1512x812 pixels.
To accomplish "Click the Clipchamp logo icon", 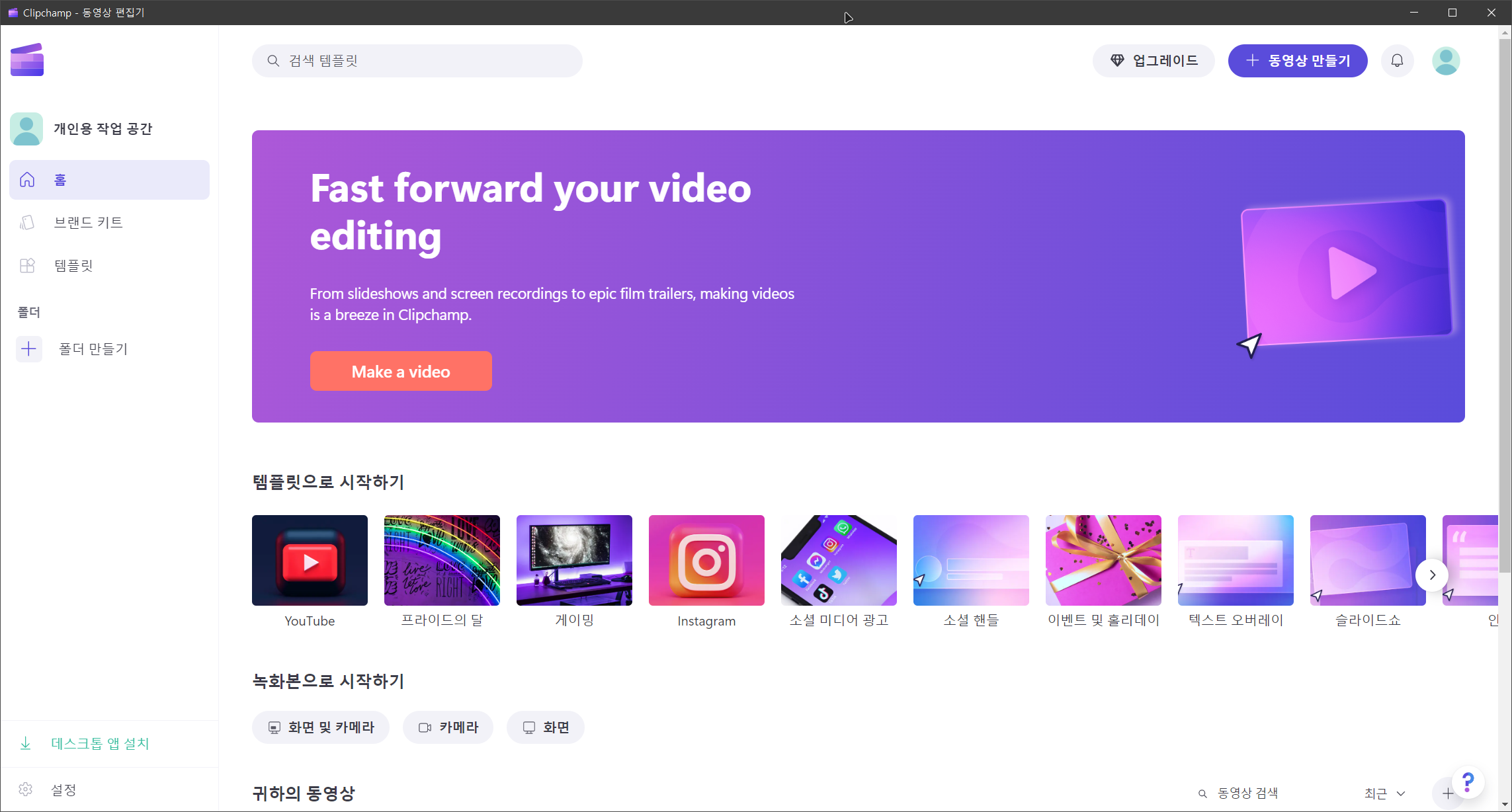I will [x=27, y=60].
